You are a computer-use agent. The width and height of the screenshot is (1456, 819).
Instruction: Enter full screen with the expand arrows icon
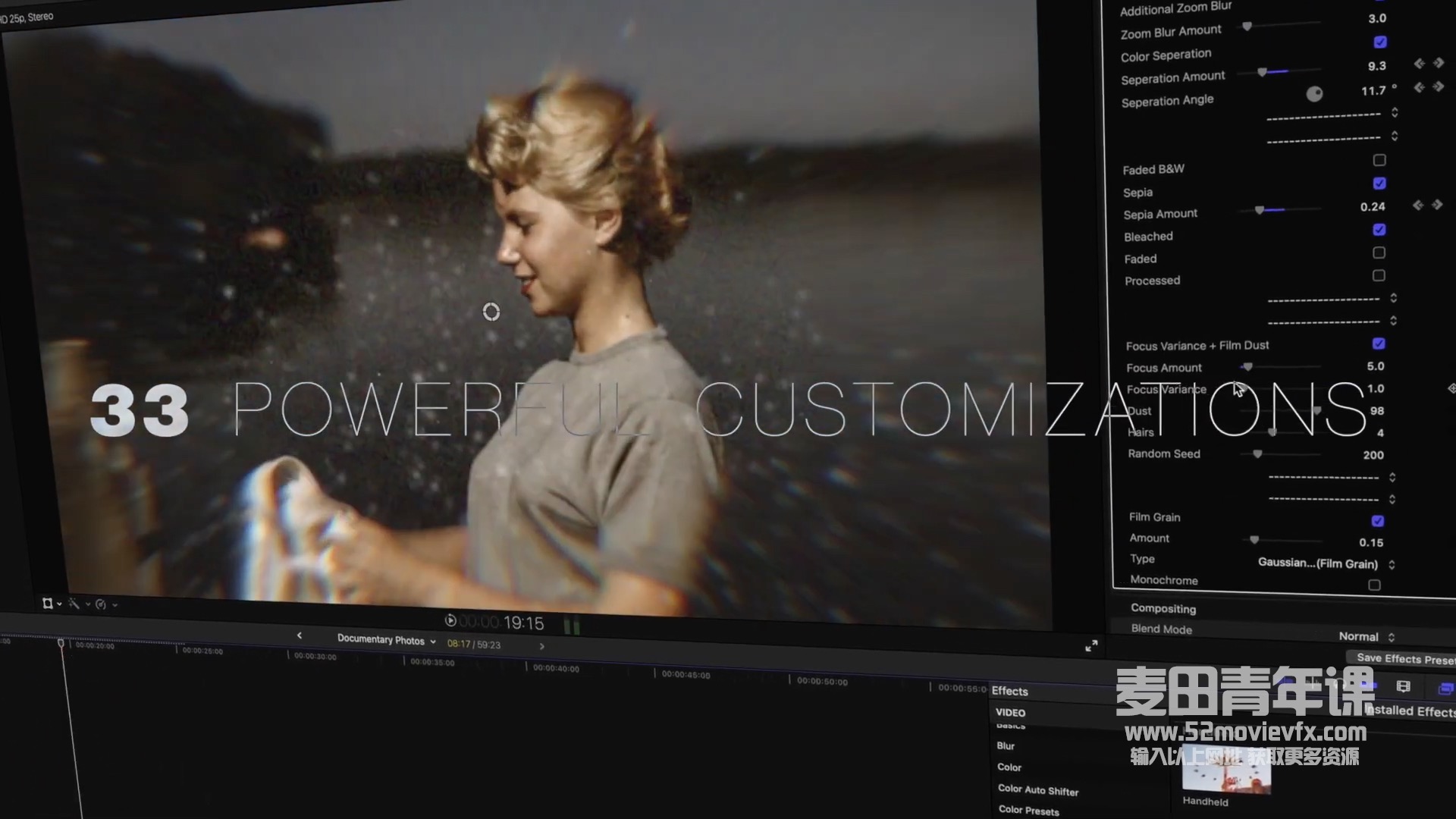pos(1091,645)
